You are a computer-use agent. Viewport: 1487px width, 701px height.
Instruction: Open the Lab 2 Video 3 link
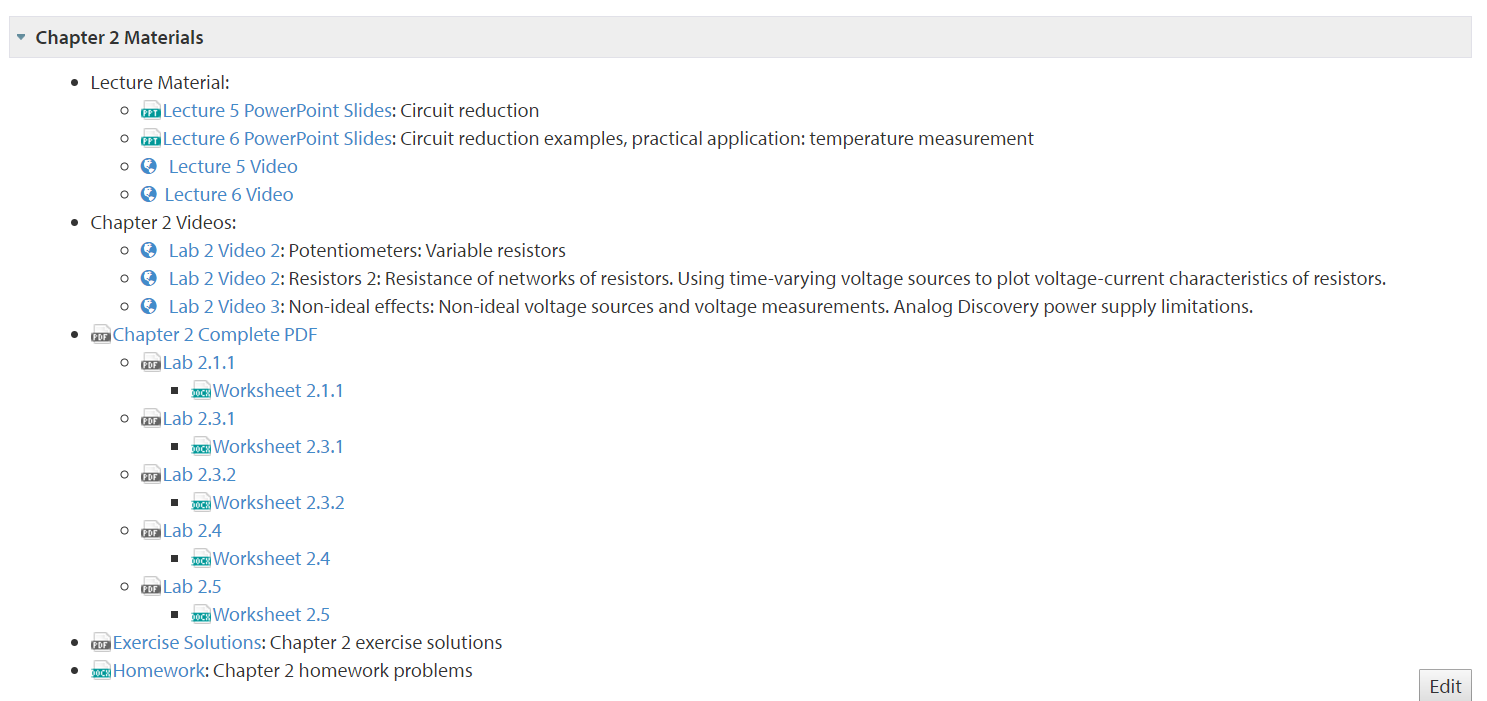(225, 306)
